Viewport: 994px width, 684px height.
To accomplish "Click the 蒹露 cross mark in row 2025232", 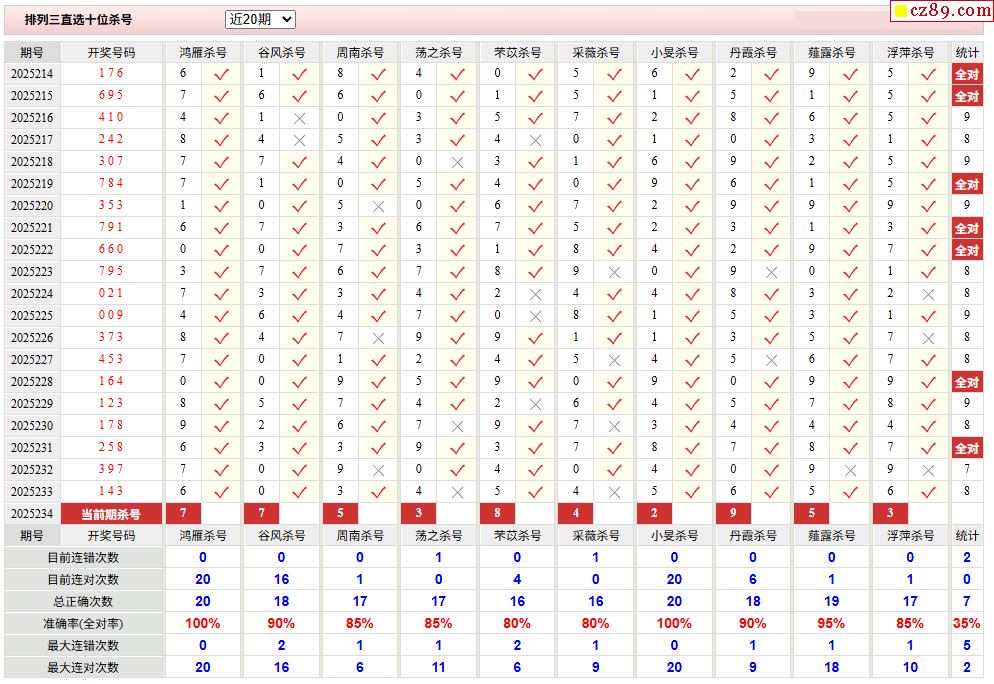I will coord(850,470).
